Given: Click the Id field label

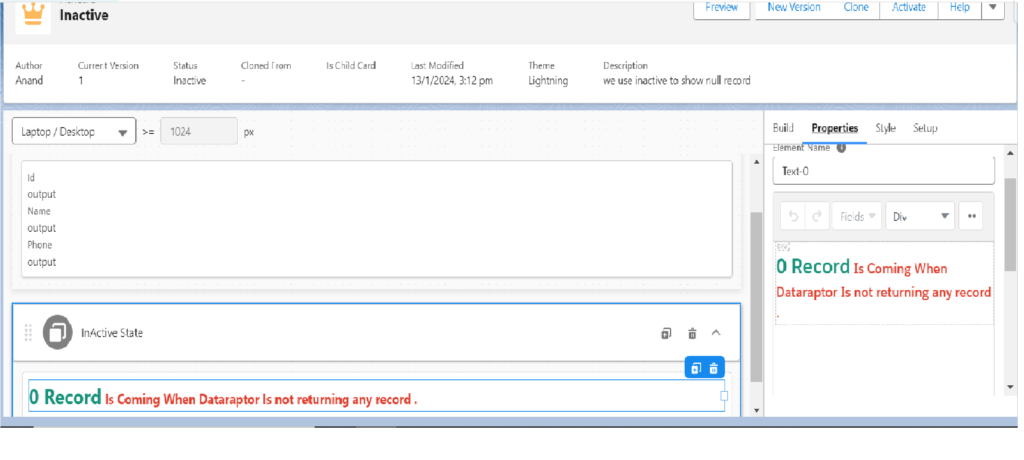Looking at the screenshot, I should pos(31,178).
